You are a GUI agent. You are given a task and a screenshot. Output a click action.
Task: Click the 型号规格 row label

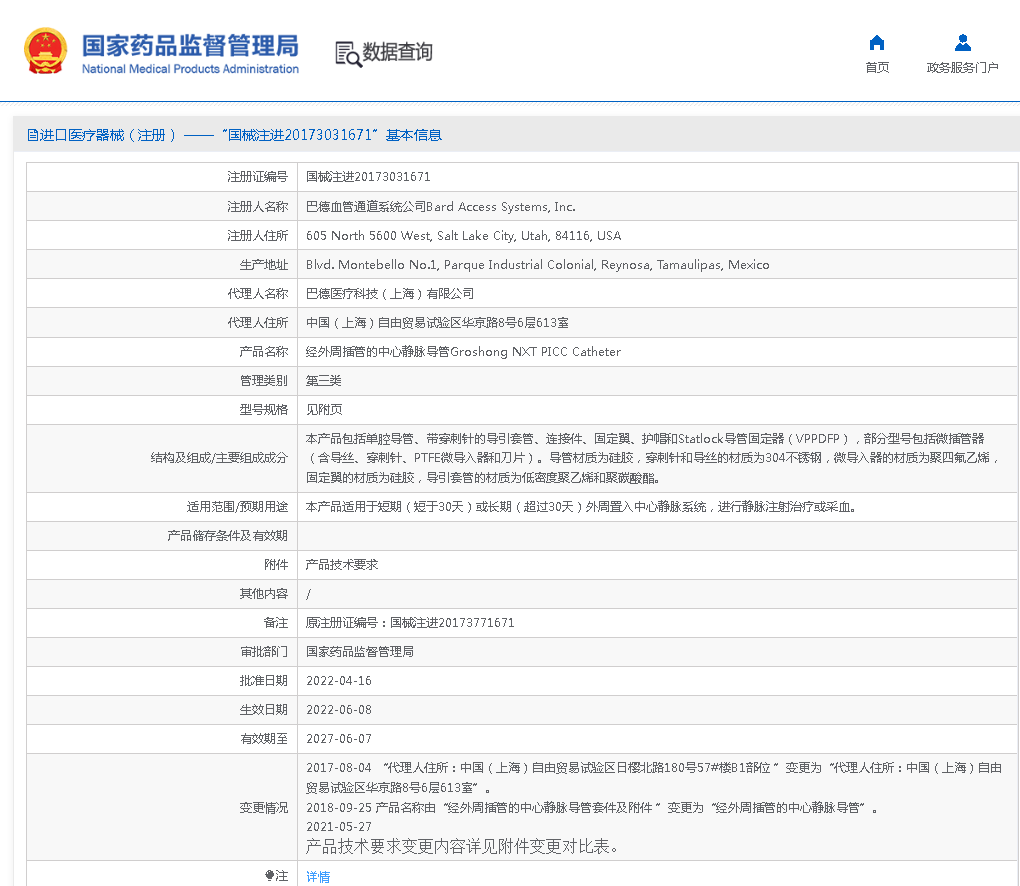point(263,410)
